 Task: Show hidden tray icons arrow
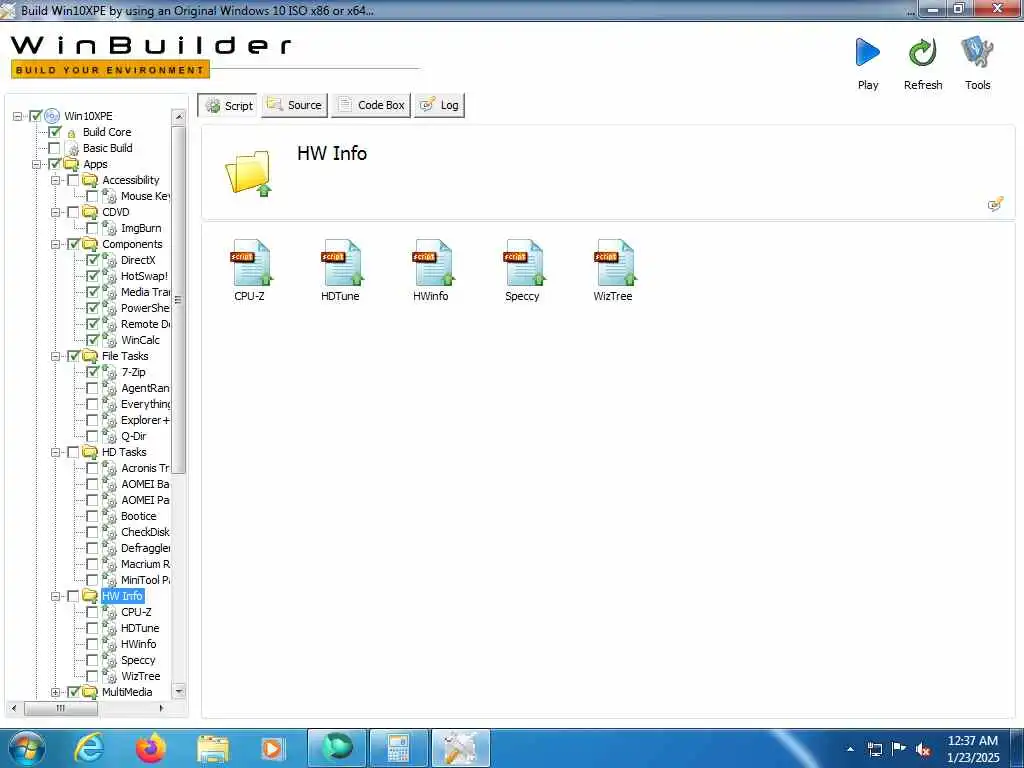click(x=850, y=749)
